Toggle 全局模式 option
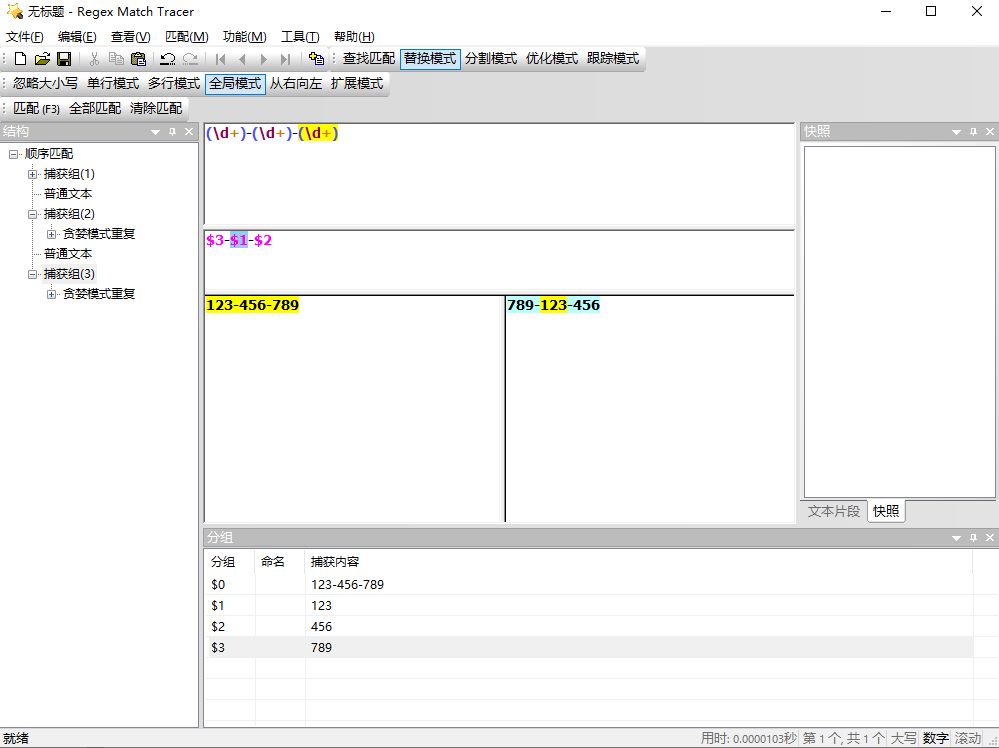This screenshot has width=999, height=748. pyautogui.click(x=235, y=83)
